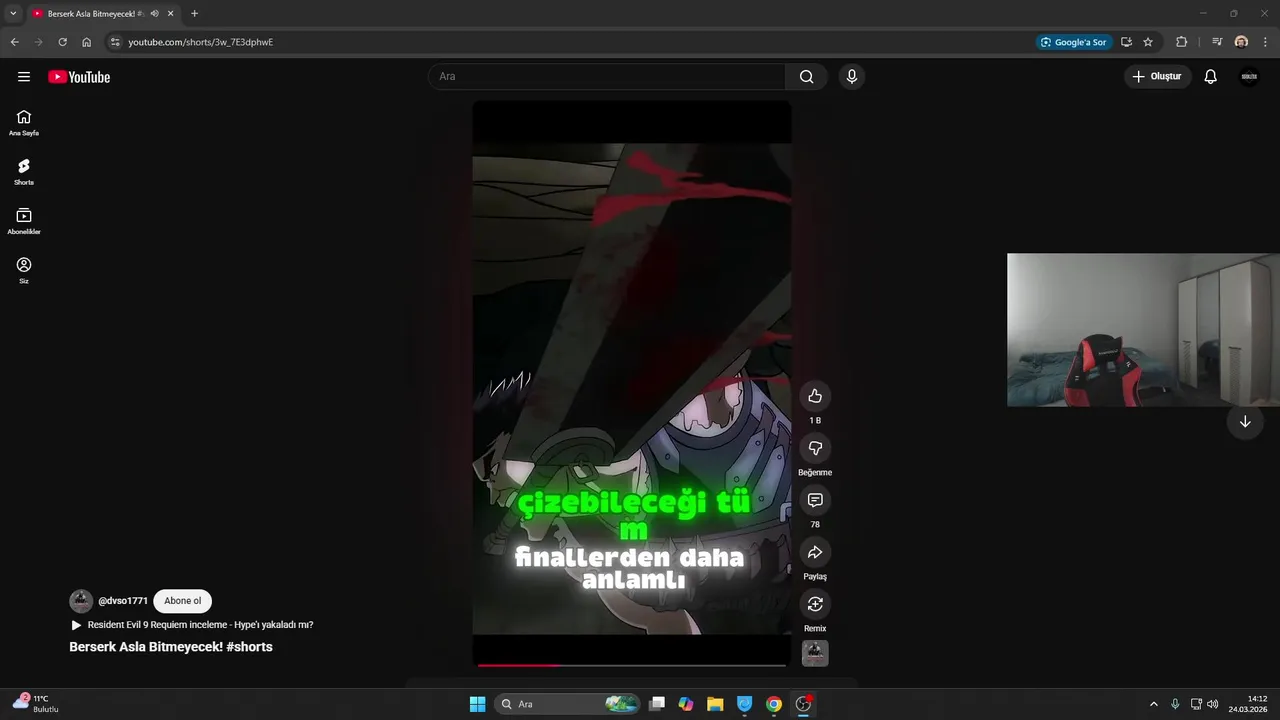1280x720 pixels.
Task: Open the system volume control
Action: pyautogui.click(x=1212, y=704)
